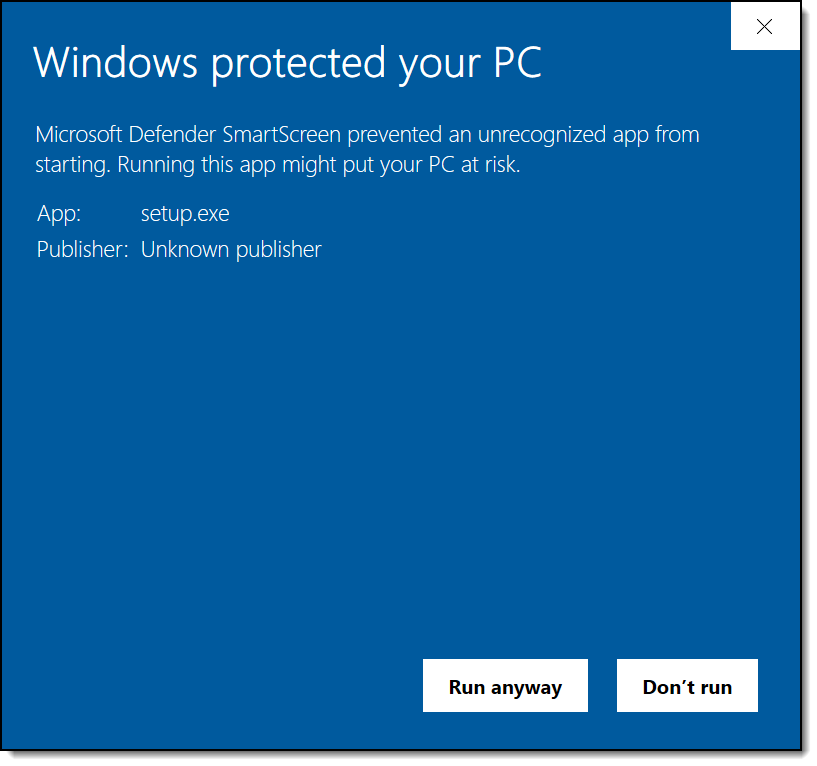This screenshot has width=817, height=766.
Task: Click the word 'prevented' in the warning message
Action: tap(392, 134)
